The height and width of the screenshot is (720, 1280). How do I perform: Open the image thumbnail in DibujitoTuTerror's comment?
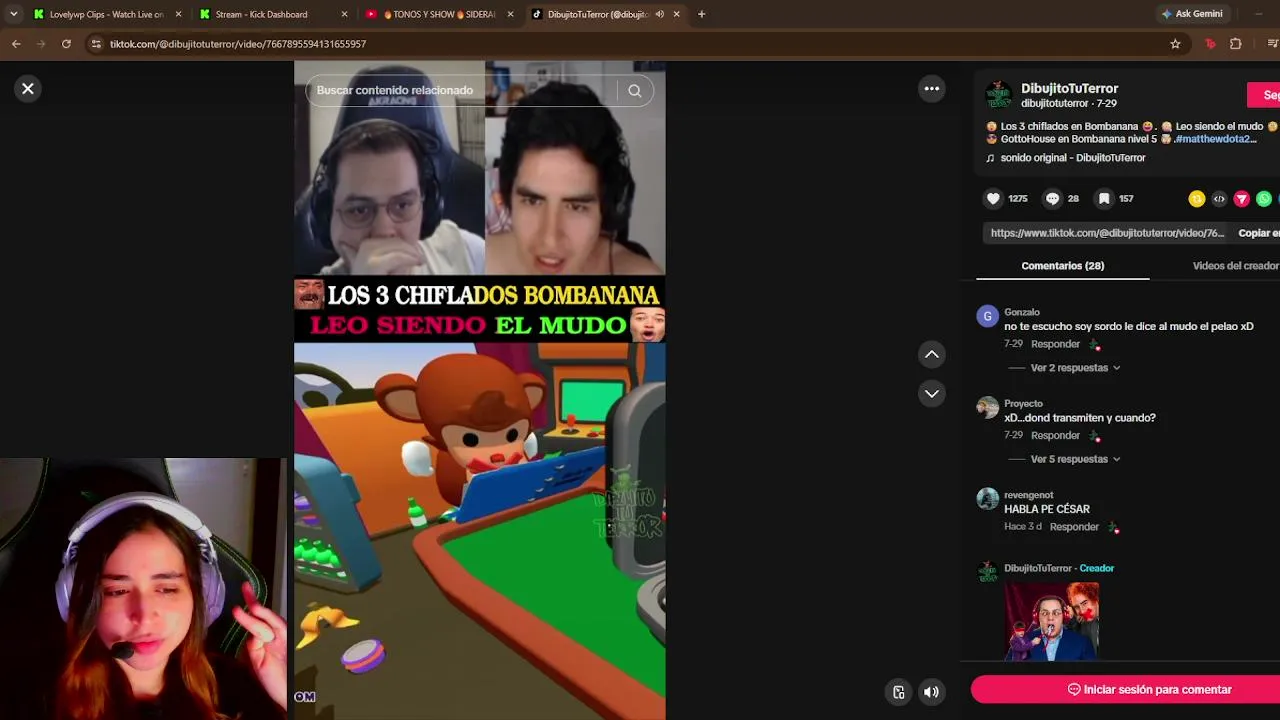[x=1051, y=621]
